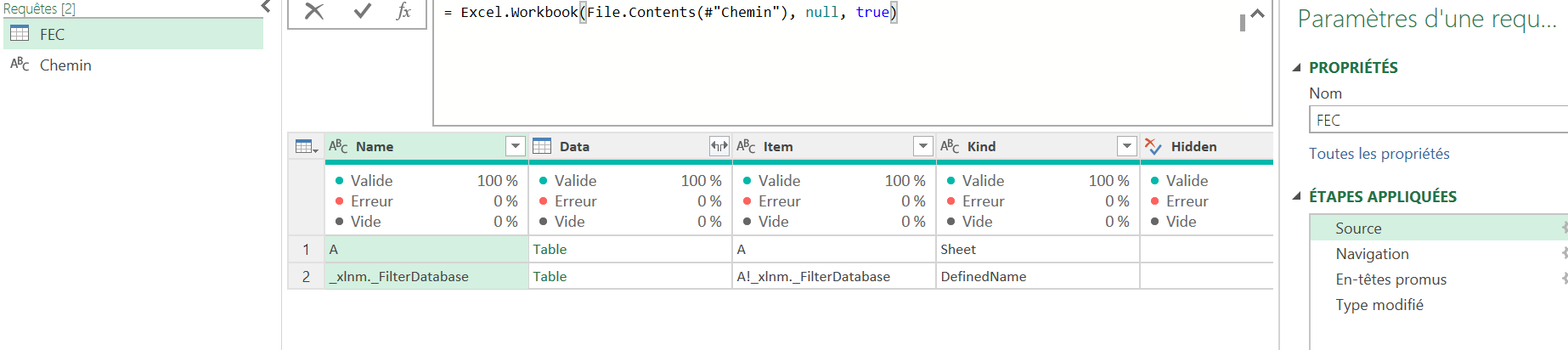Viewport: 1568px width, 350px height.
Task: Confirm the formula with the checkmark icon
Action: (x=363, y=12)
